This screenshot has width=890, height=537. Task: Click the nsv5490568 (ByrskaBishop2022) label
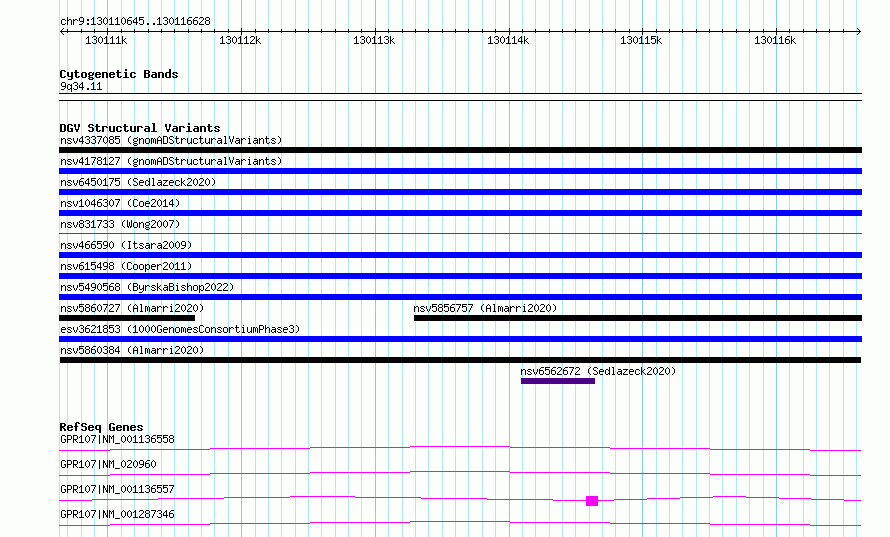click(147, 287)
